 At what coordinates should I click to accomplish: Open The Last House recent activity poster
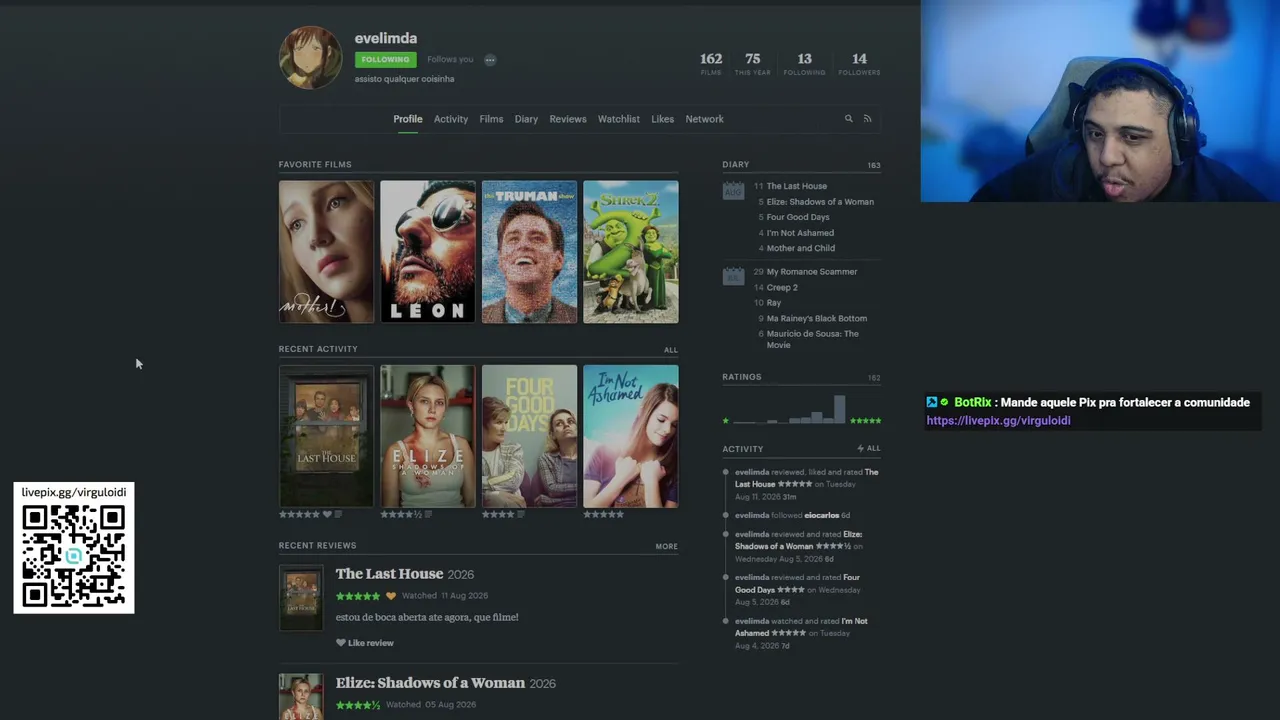pos(326,436)
